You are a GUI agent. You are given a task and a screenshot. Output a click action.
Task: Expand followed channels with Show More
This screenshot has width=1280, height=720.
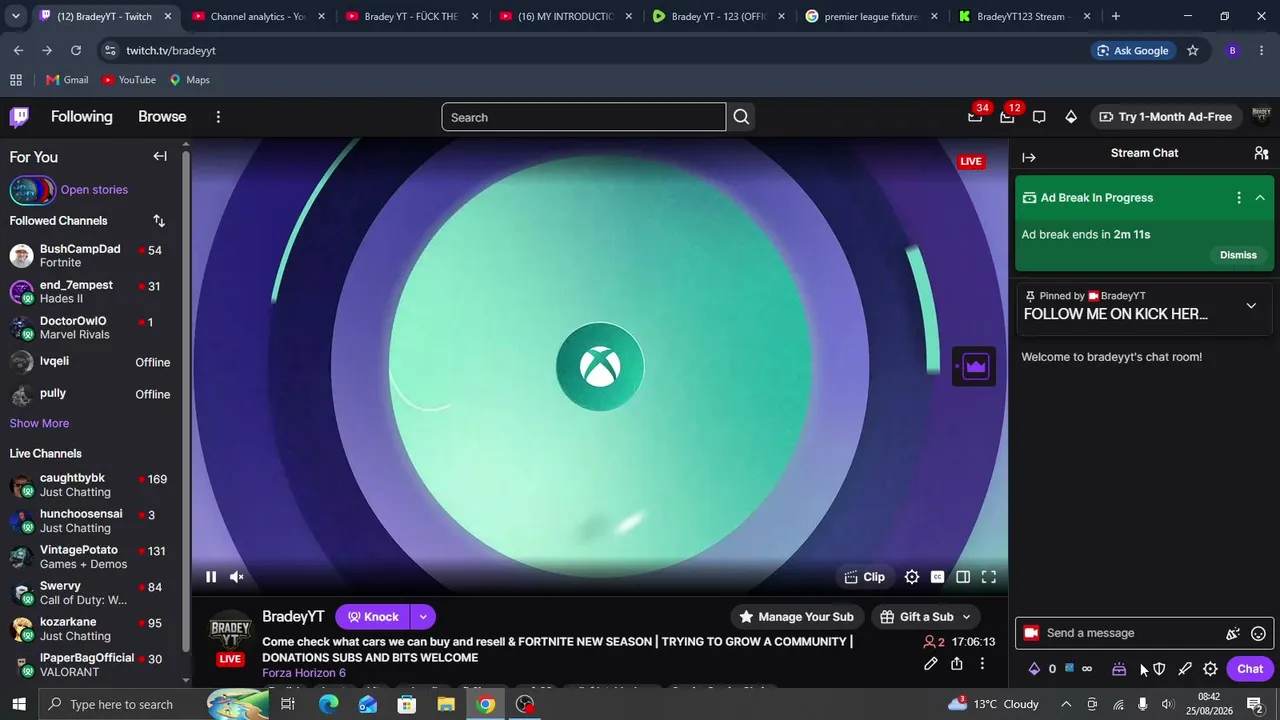(39, 423)
